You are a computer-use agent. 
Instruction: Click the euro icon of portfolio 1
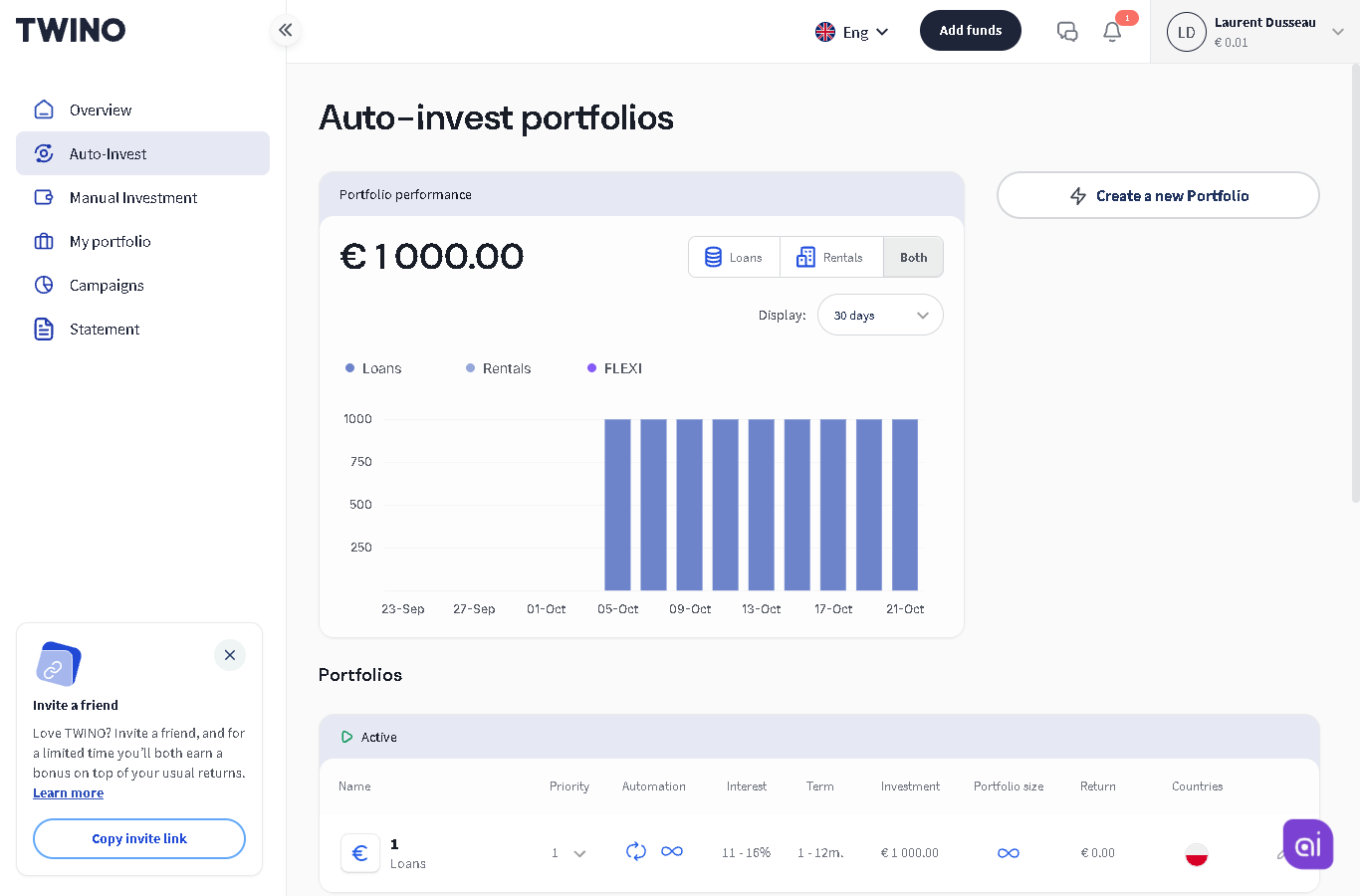360,853
